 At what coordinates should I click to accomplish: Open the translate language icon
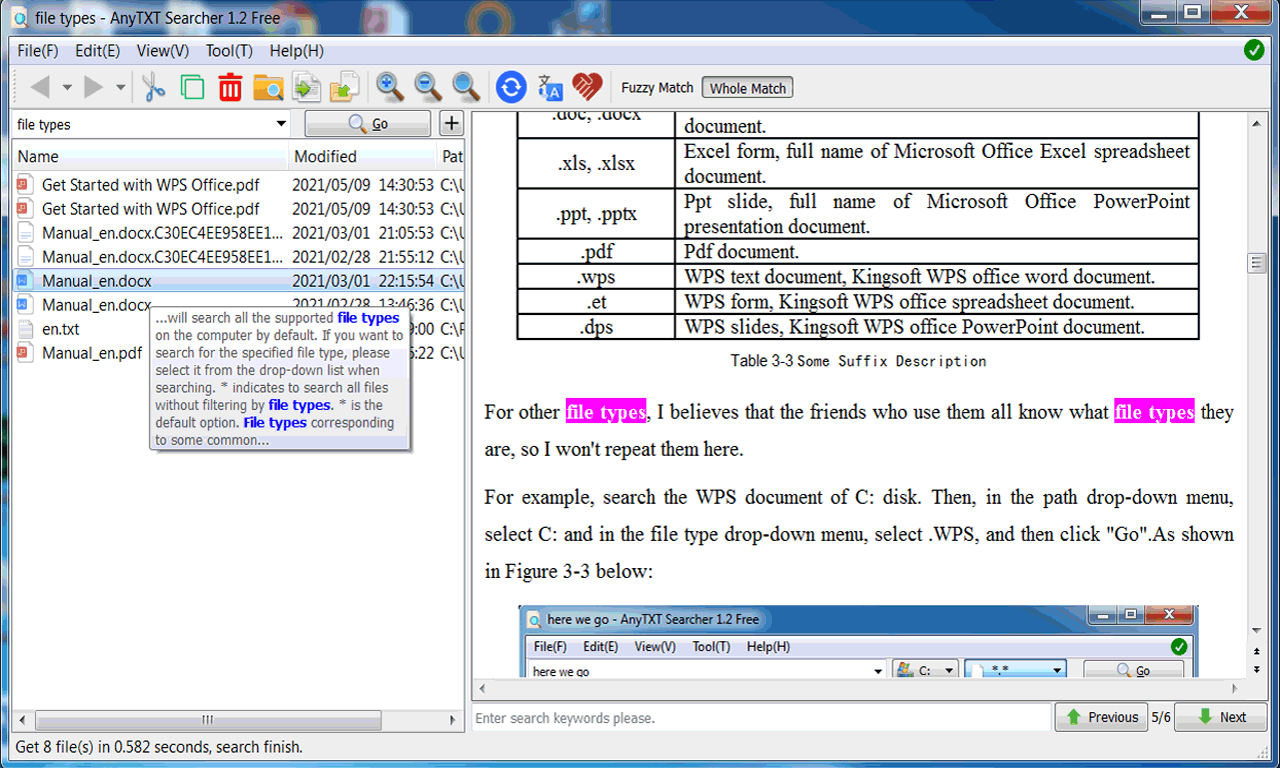[x=550, y=88]
